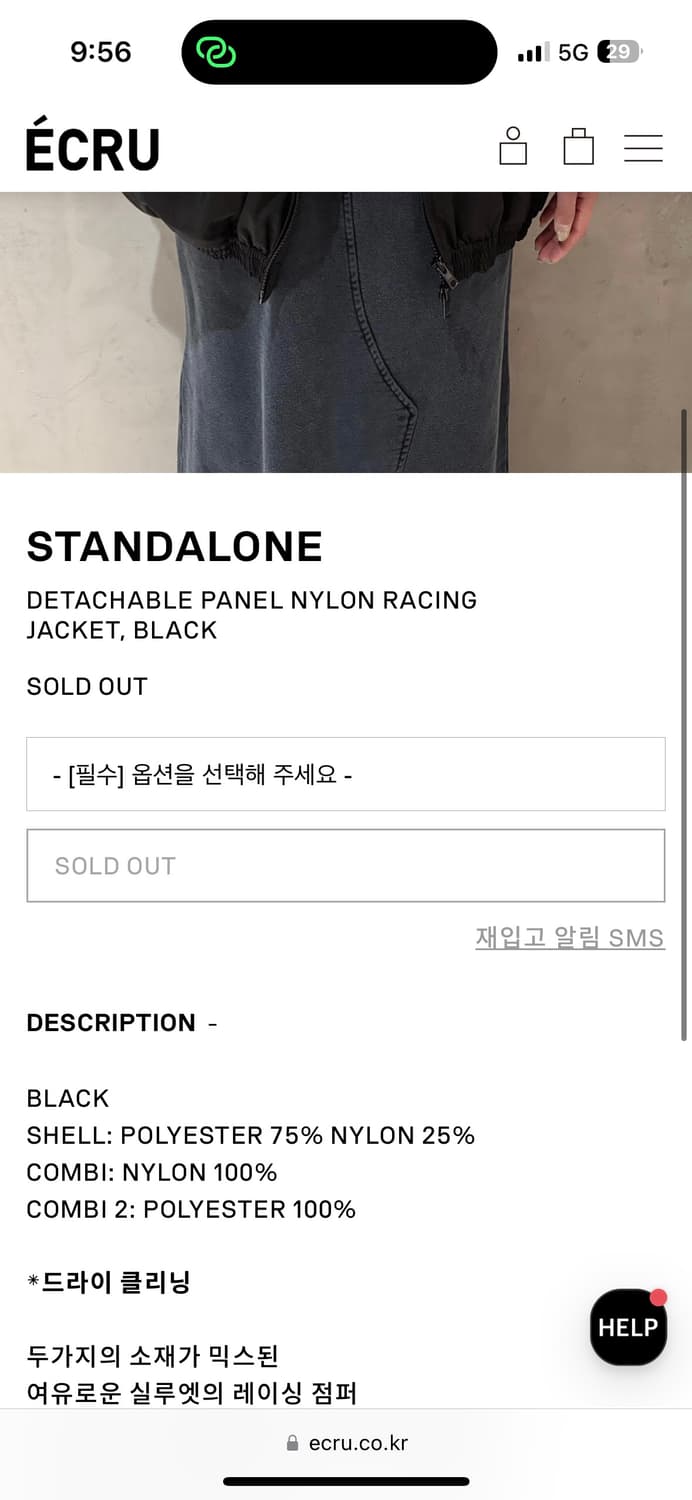The width and height of the screenshot is (692, 1500).
Task: Tap the STANDALONE brand name
Action: tap(174, 547)
